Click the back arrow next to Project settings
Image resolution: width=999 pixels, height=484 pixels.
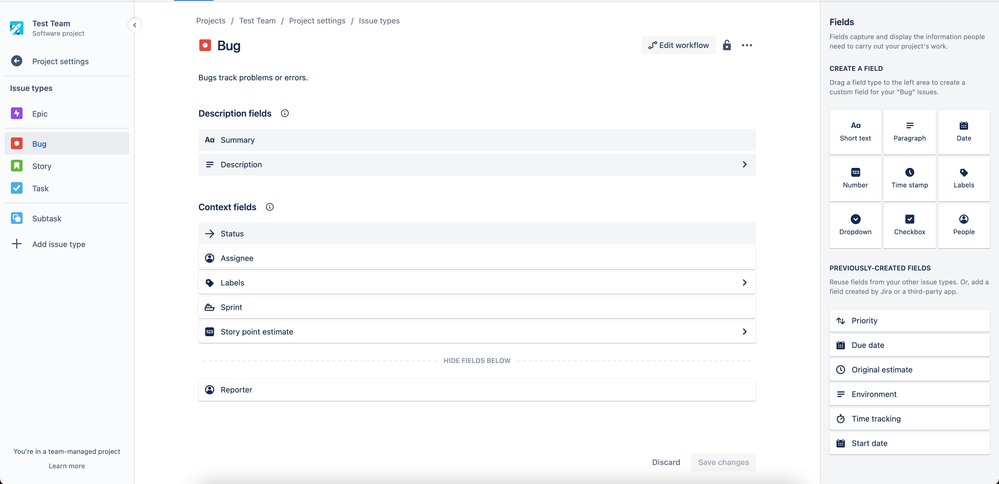(x=17, y=61)
